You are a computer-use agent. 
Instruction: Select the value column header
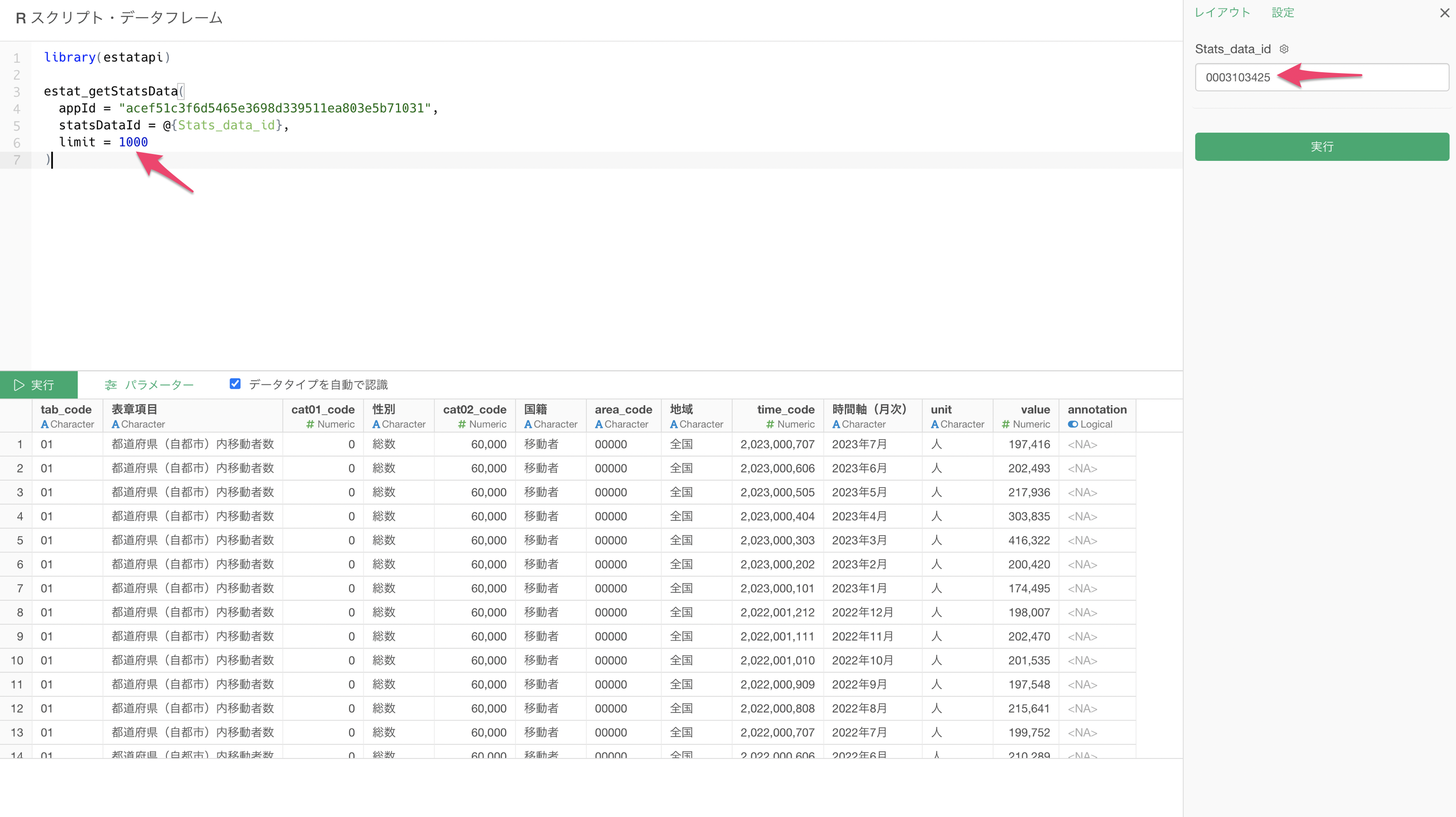click(1026, 416)
